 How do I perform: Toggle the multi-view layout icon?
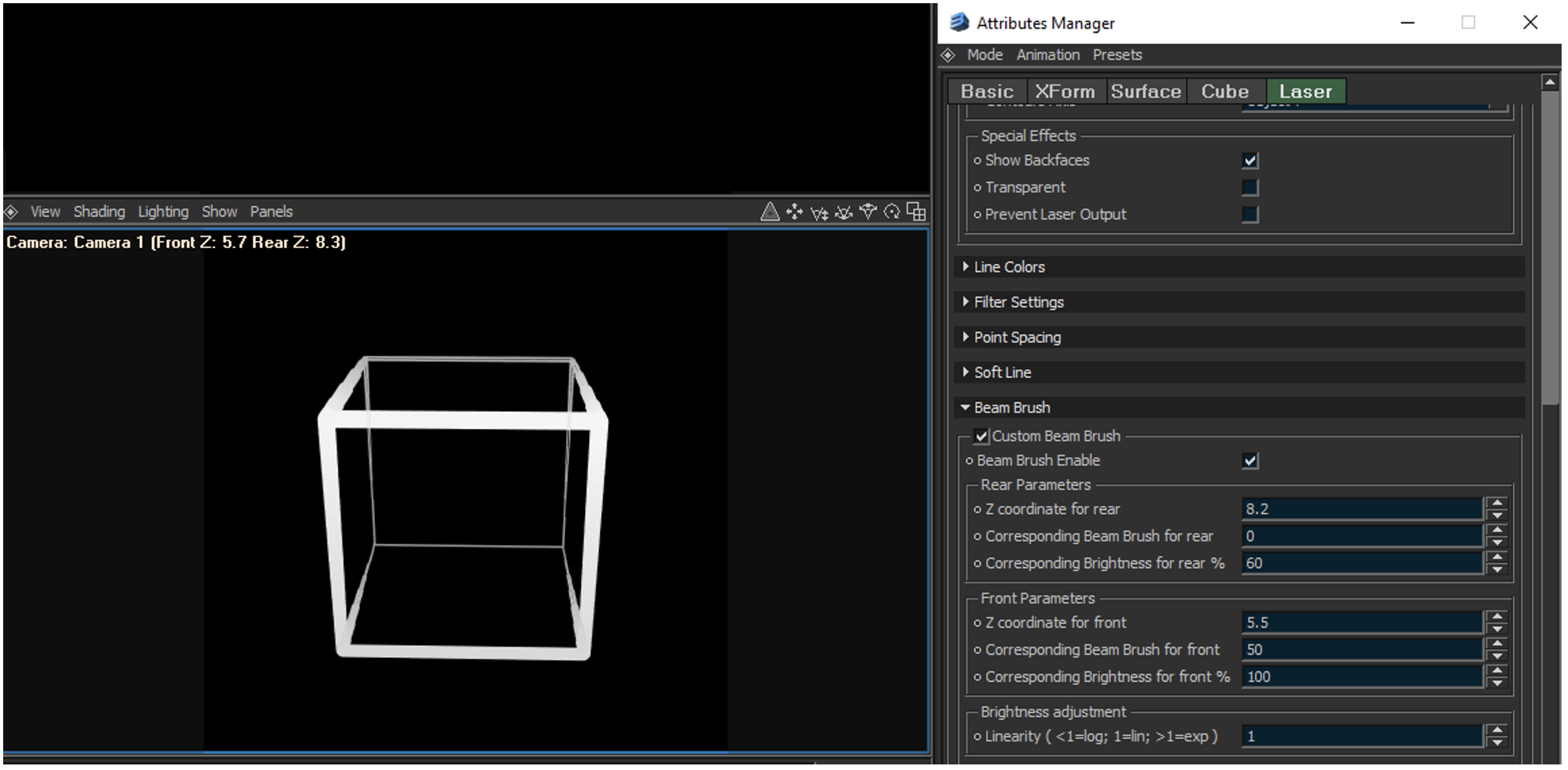917,212
